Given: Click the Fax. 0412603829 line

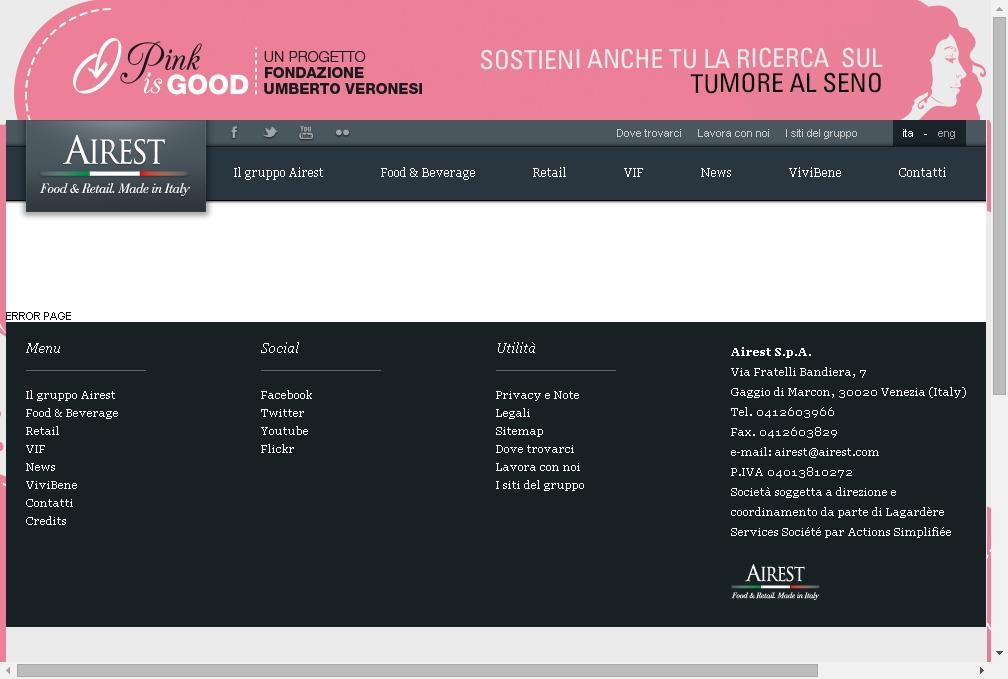Looking at the screenshot, I should pos(784,432).
